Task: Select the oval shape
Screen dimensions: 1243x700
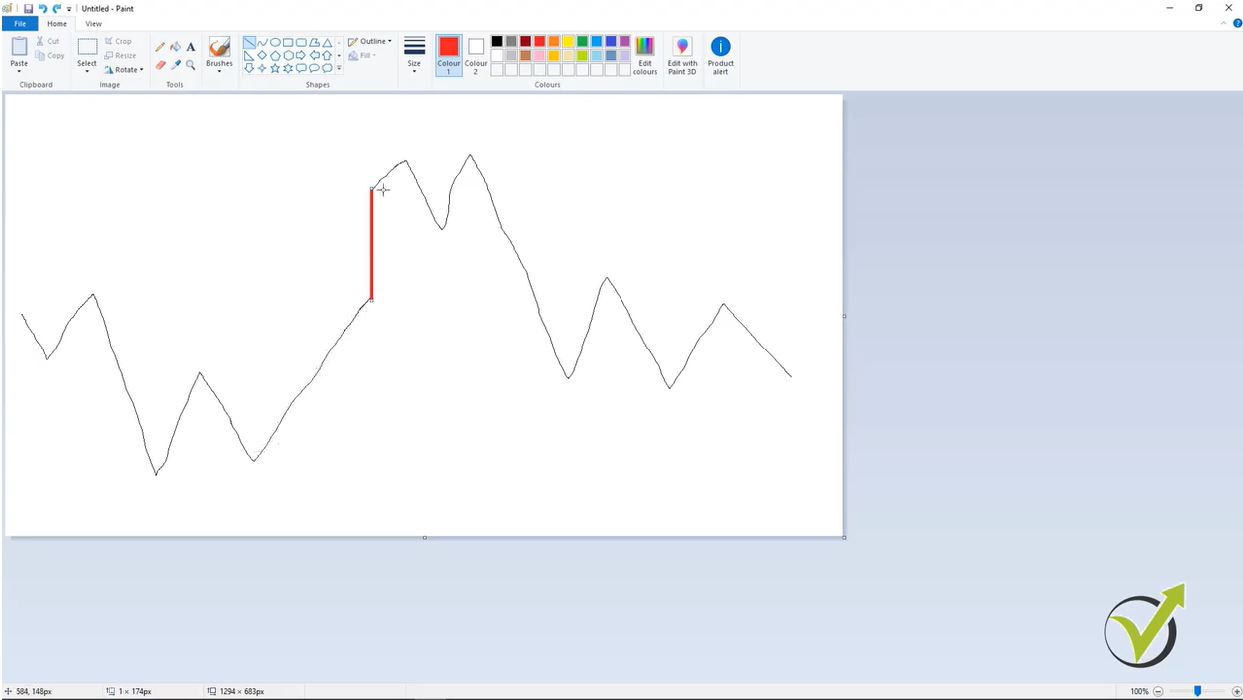Action: coord(275,42)
